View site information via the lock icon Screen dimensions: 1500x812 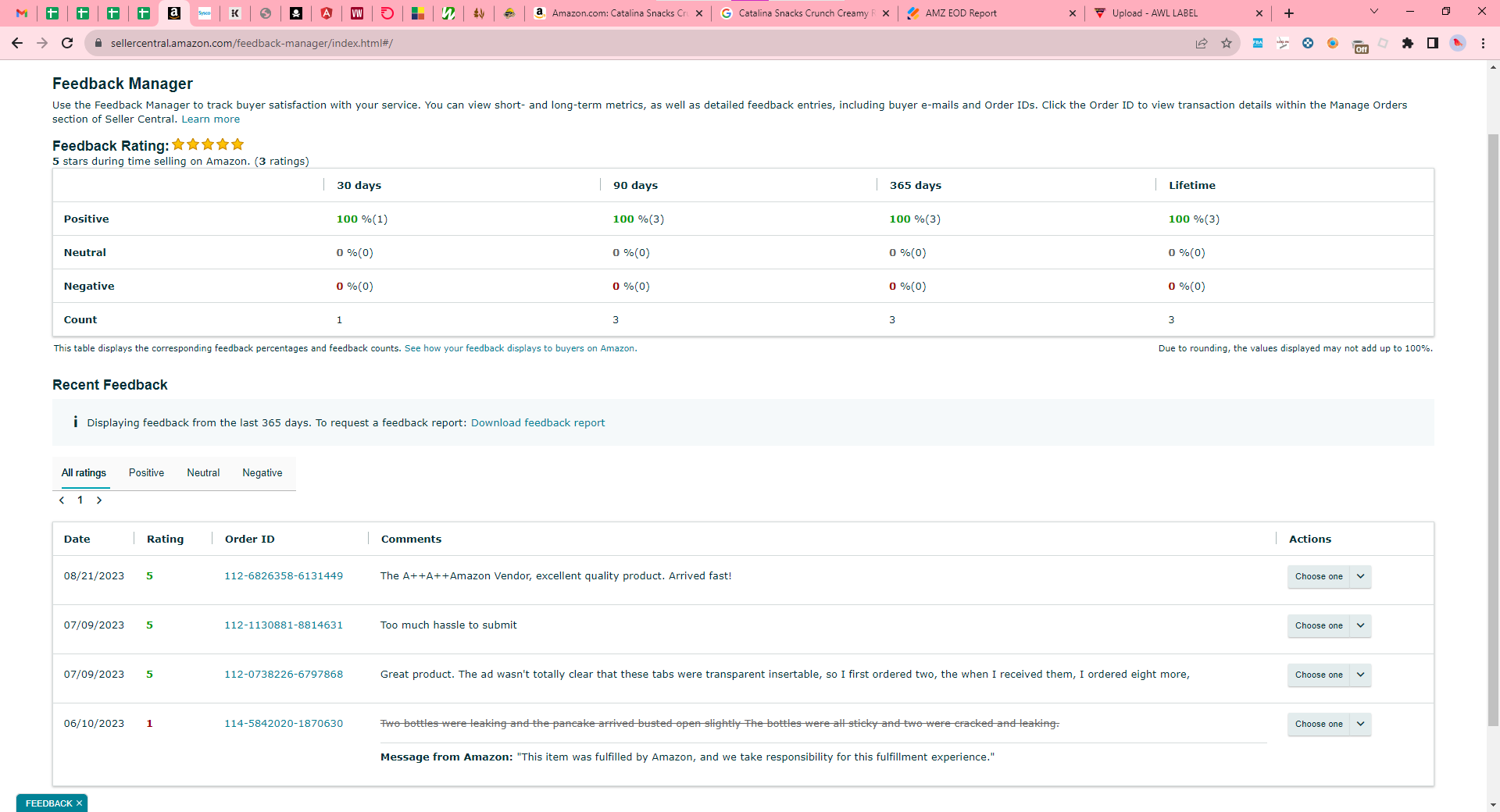tap(98, 43)
